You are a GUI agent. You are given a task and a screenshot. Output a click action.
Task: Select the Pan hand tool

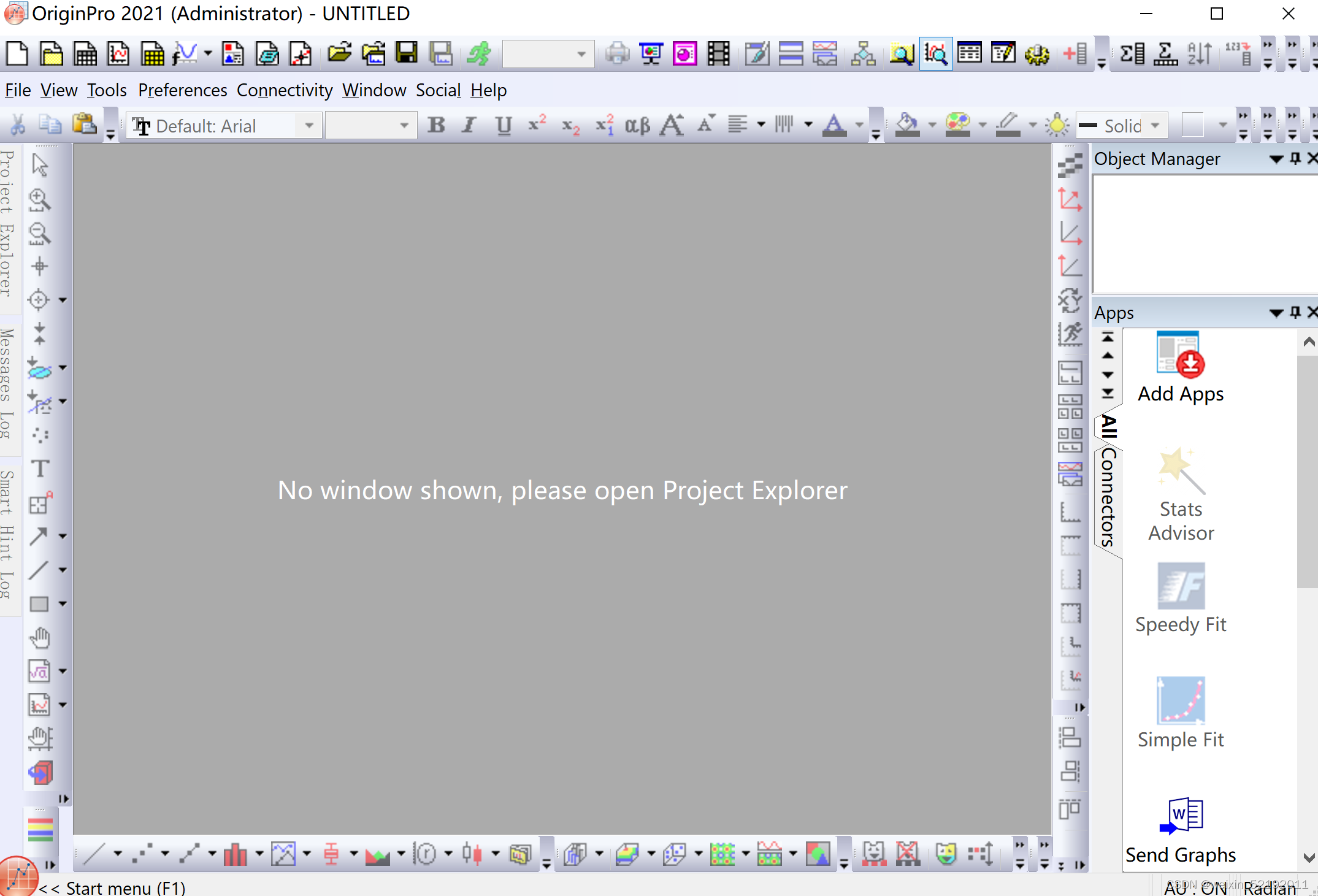(40, 638)
